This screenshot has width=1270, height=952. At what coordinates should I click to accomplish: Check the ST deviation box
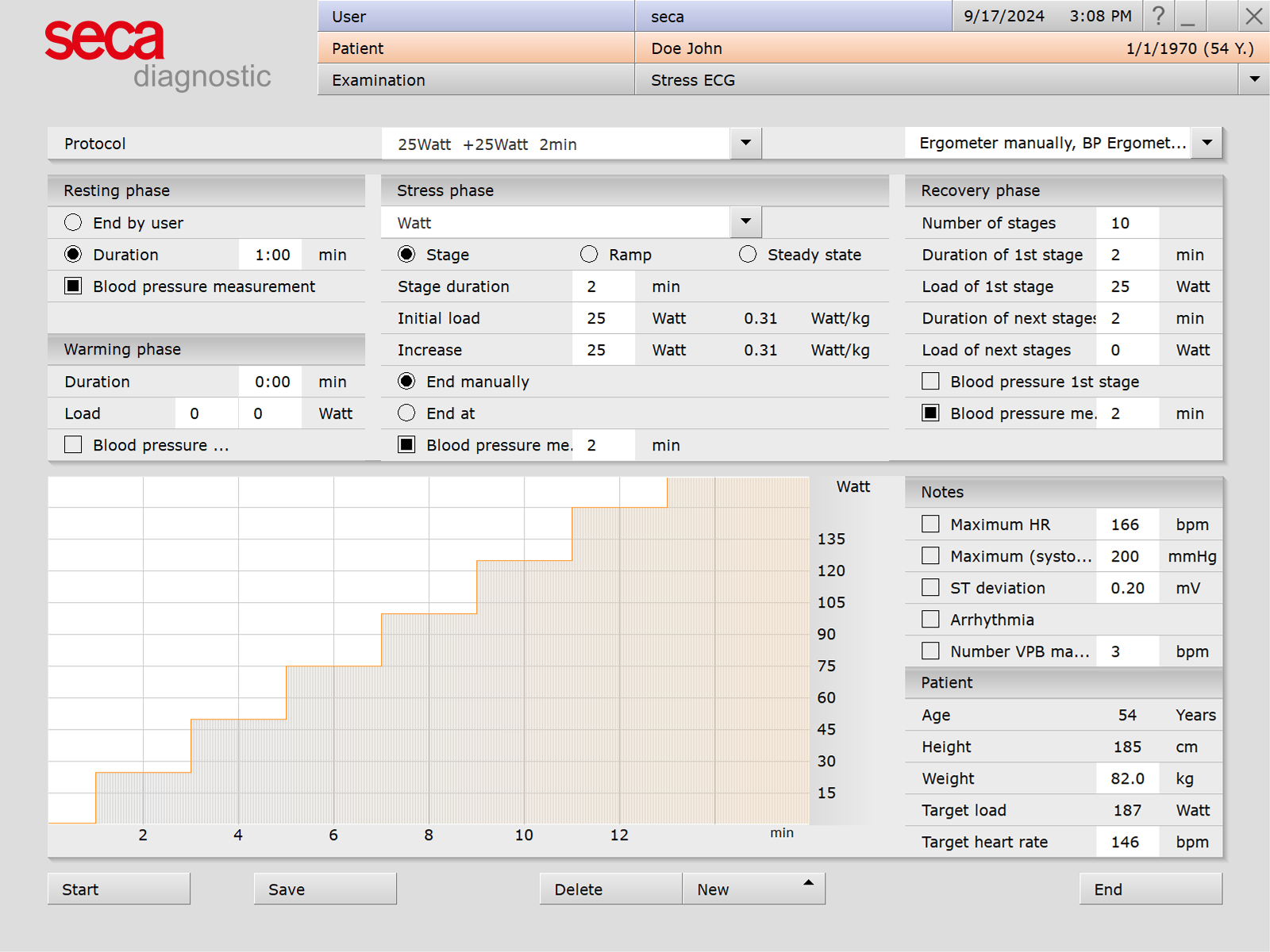pos(929,588)
